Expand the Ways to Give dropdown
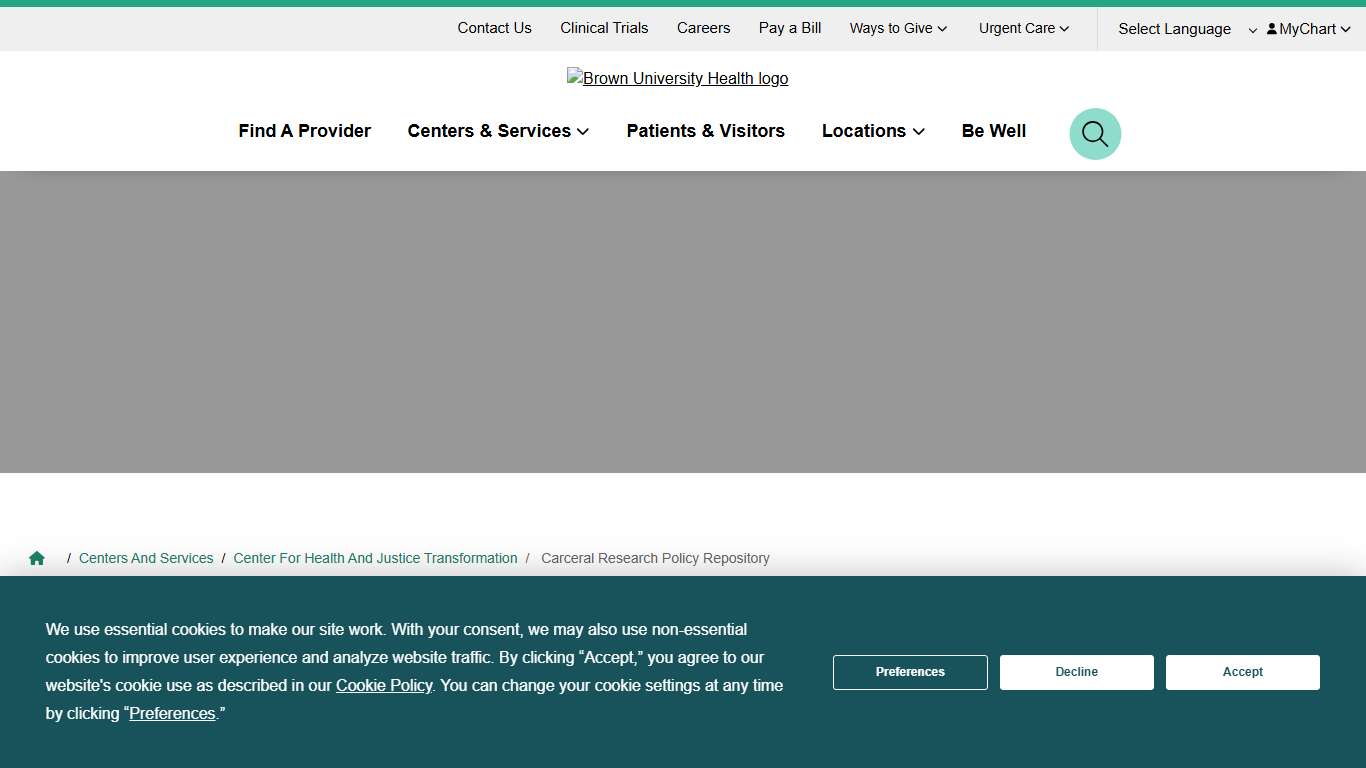Screen dimensions: 1366x768 897,28
